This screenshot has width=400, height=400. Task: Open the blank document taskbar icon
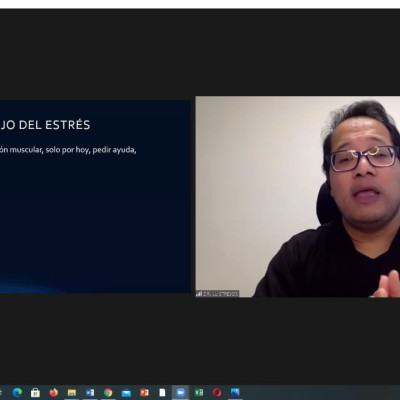click(162, 392)
